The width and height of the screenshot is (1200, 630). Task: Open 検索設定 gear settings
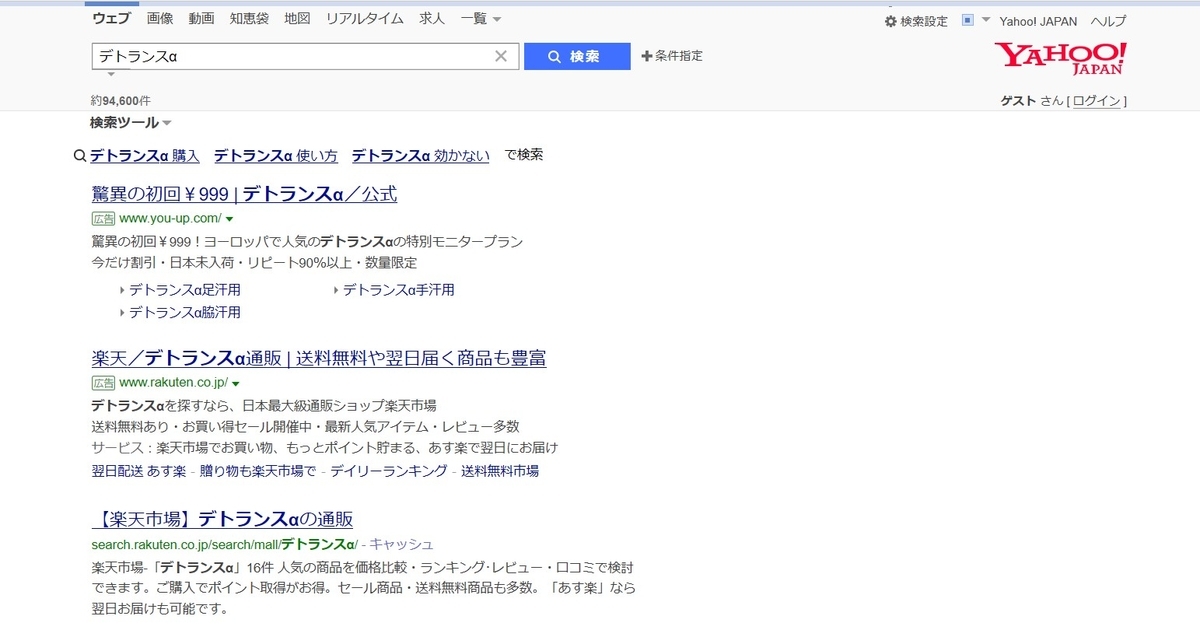(916, 21)
